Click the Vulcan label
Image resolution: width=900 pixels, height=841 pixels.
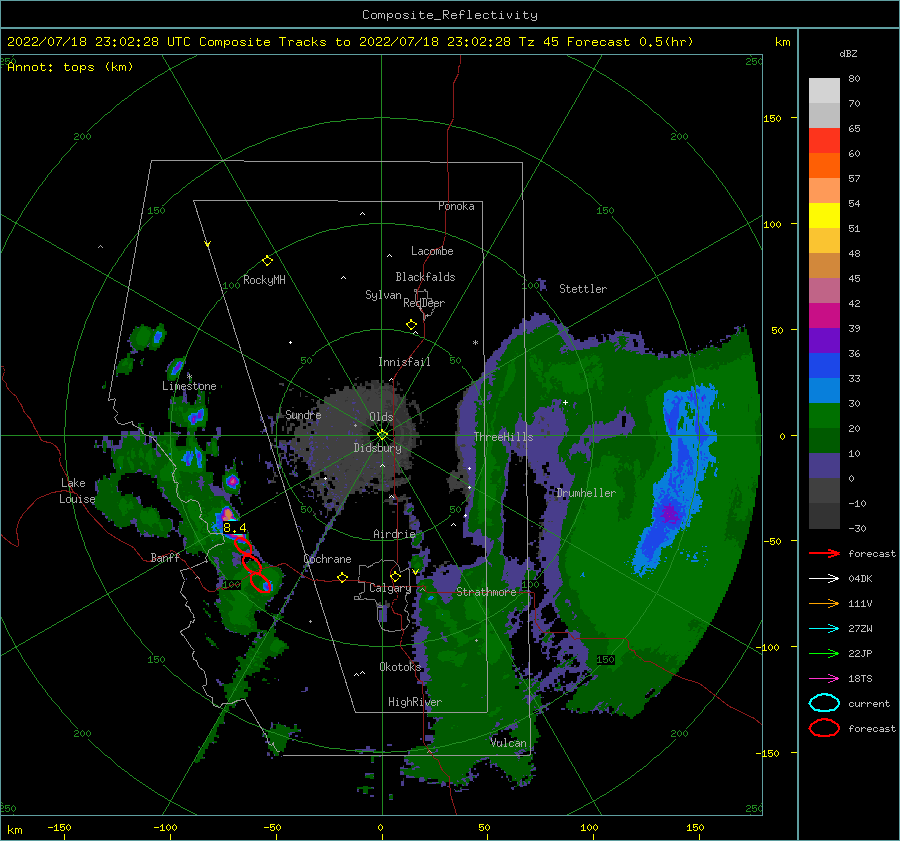coord(508,743)
